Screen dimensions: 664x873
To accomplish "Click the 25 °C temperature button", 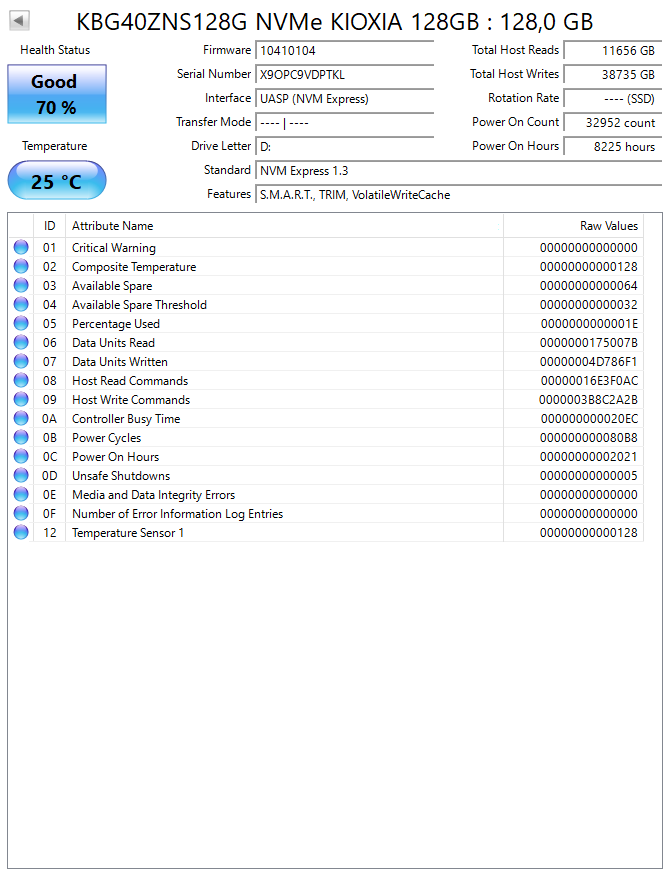I will coord(57,180).
